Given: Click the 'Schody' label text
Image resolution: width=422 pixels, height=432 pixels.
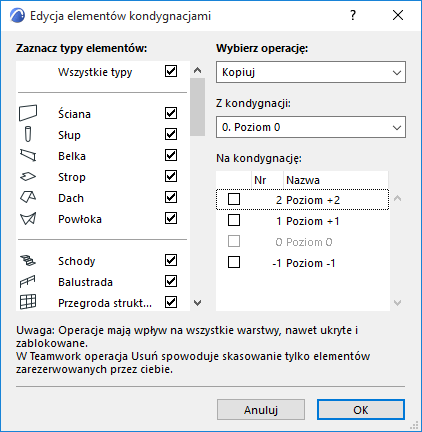Looking at the screenshot, I should (x=77, y=261).
